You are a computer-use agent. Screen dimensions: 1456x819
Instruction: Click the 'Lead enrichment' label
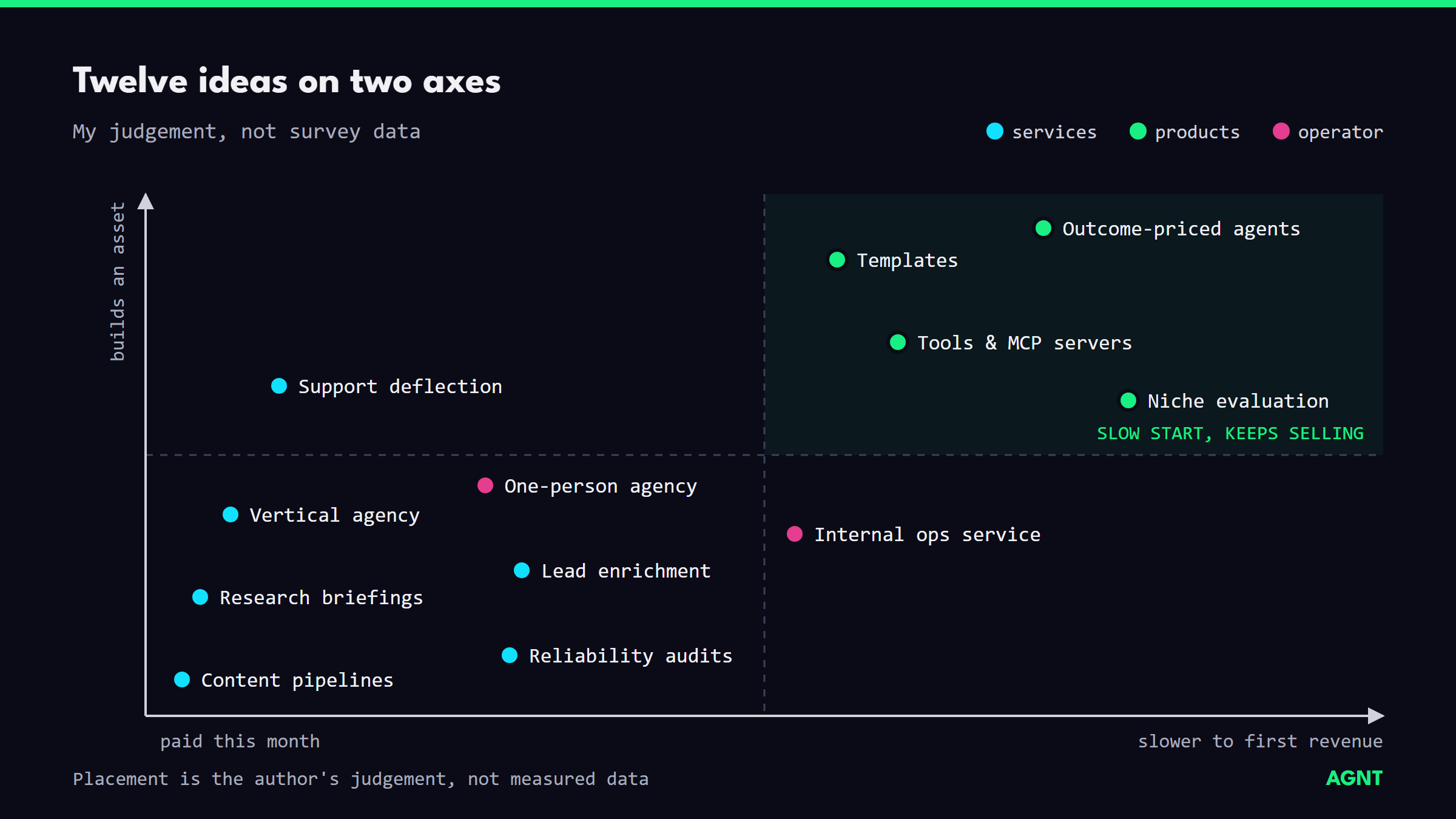626,571
